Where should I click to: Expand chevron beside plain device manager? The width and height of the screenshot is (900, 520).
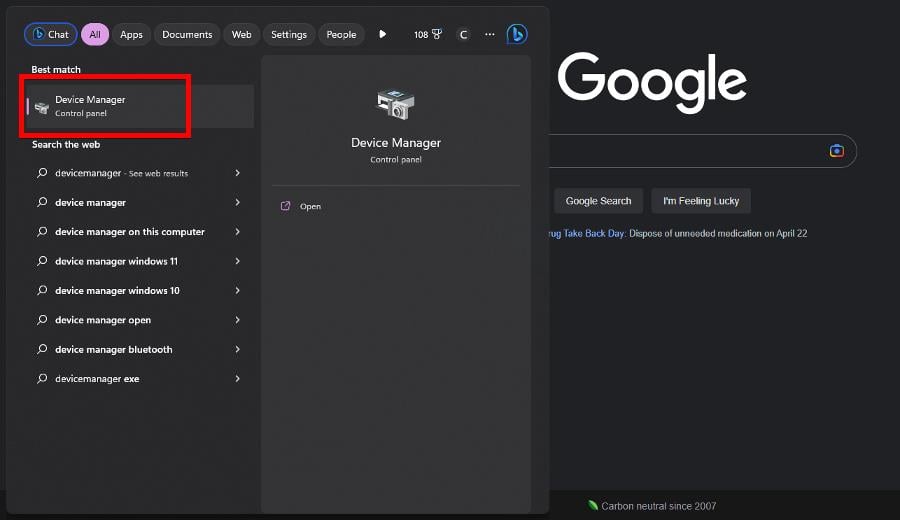pos(238,203)
